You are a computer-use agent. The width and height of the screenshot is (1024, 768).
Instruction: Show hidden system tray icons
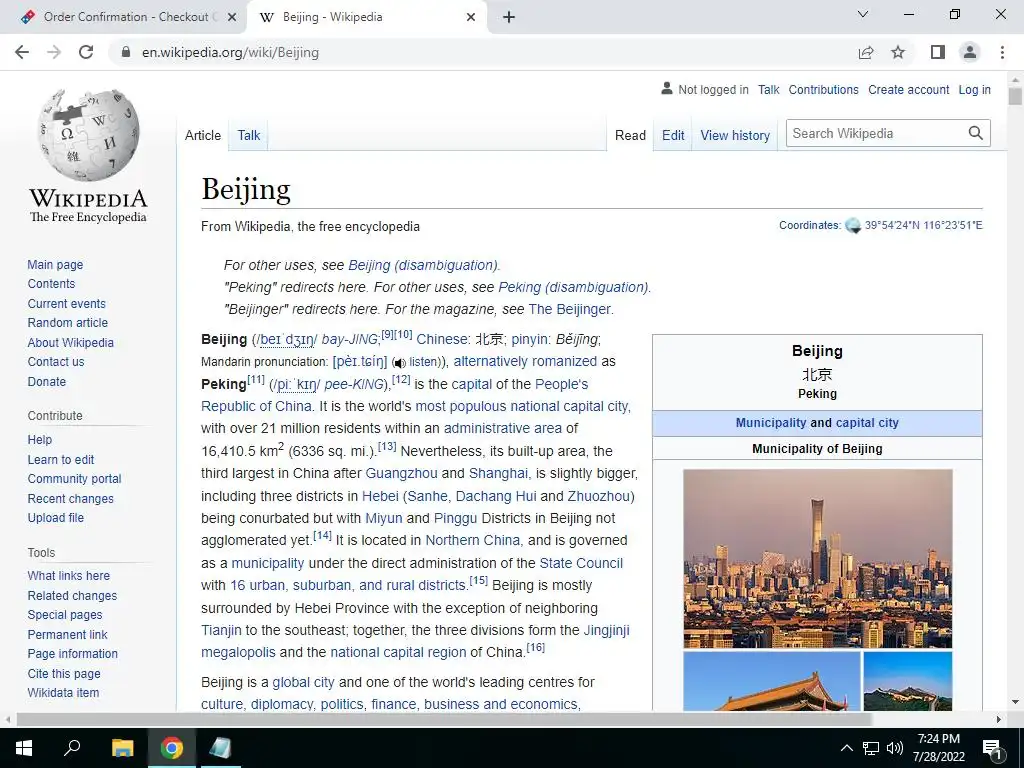click(x=846, y=748)
